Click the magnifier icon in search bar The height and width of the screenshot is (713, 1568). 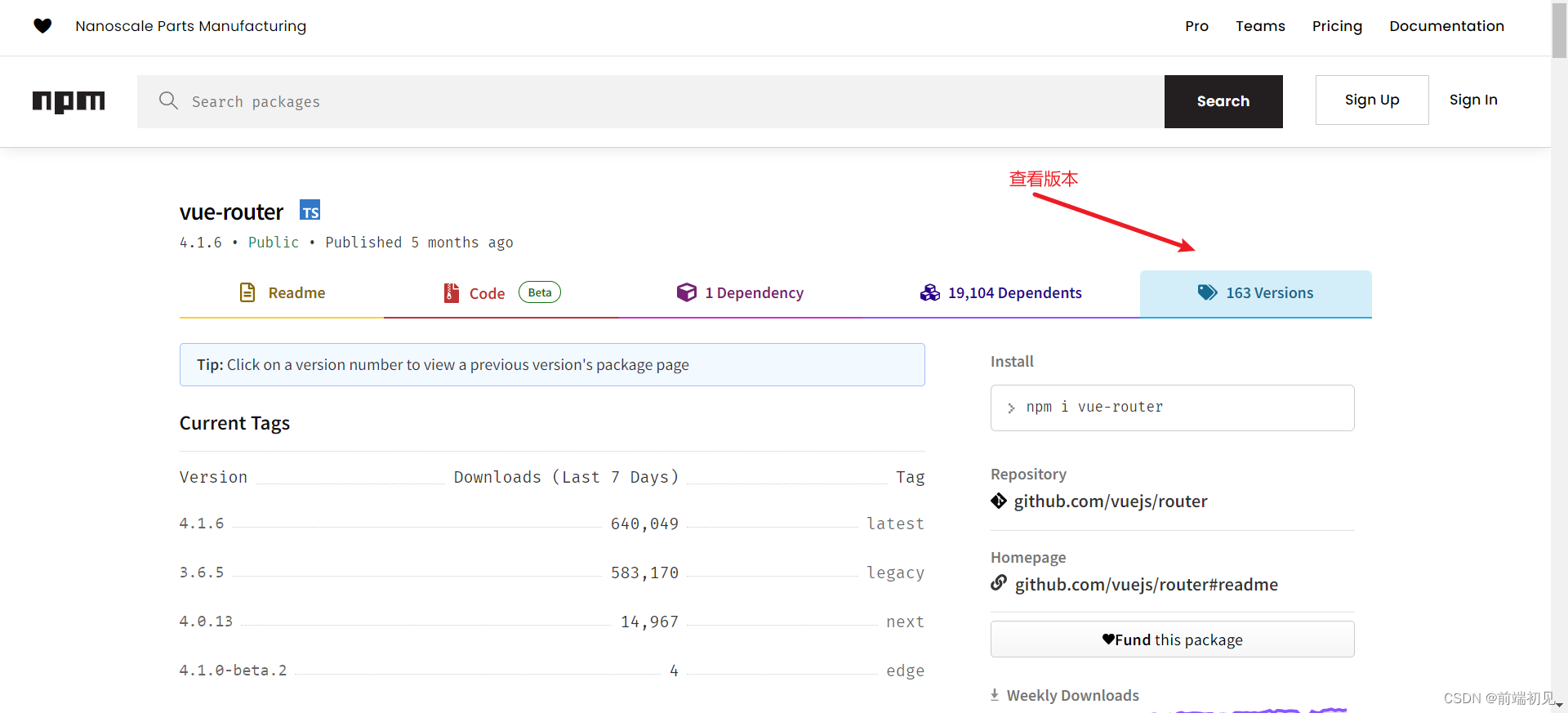tap(168, 100)
